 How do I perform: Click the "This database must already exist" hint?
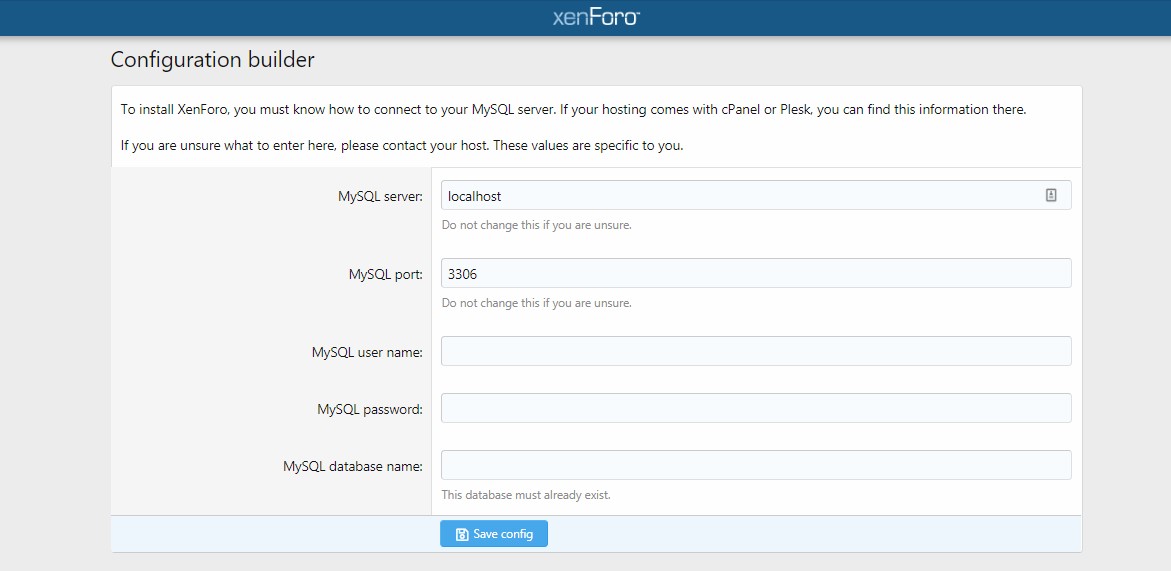click(x=526, y=495)
